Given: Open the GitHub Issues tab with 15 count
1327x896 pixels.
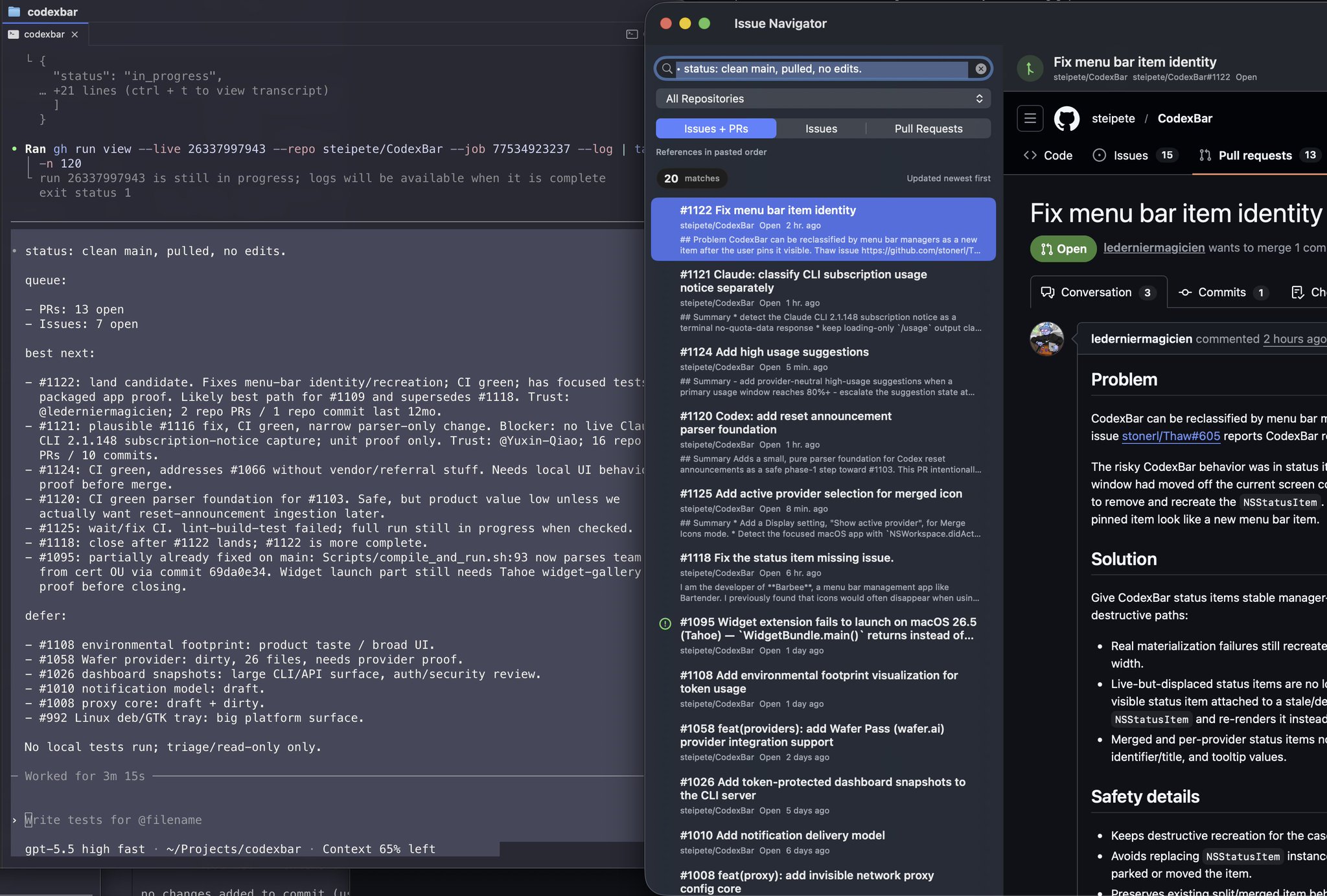Looking at the screenshot, I should (1135, 155).
